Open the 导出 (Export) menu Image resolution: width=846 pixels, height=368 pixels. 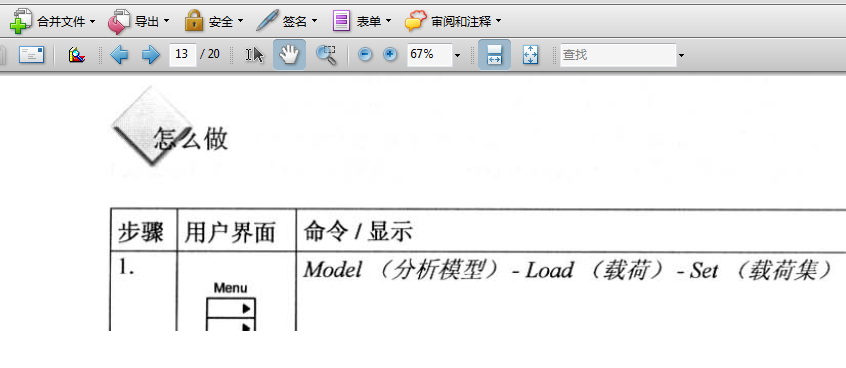tap(139, 22)
